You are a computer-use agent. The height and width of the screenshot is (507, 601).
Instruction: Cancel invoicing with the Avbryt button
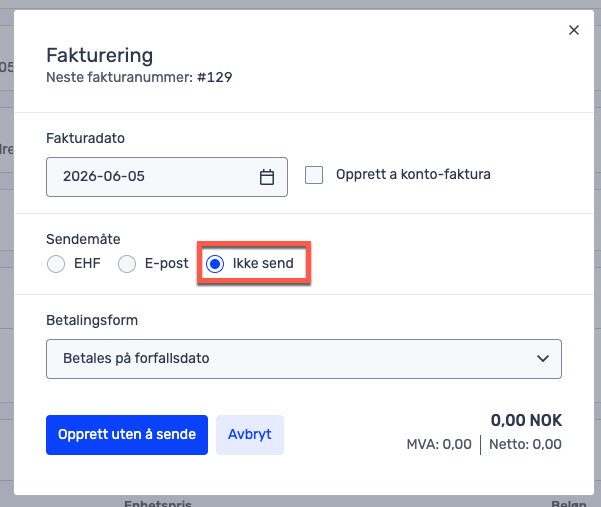pos(250,435)
